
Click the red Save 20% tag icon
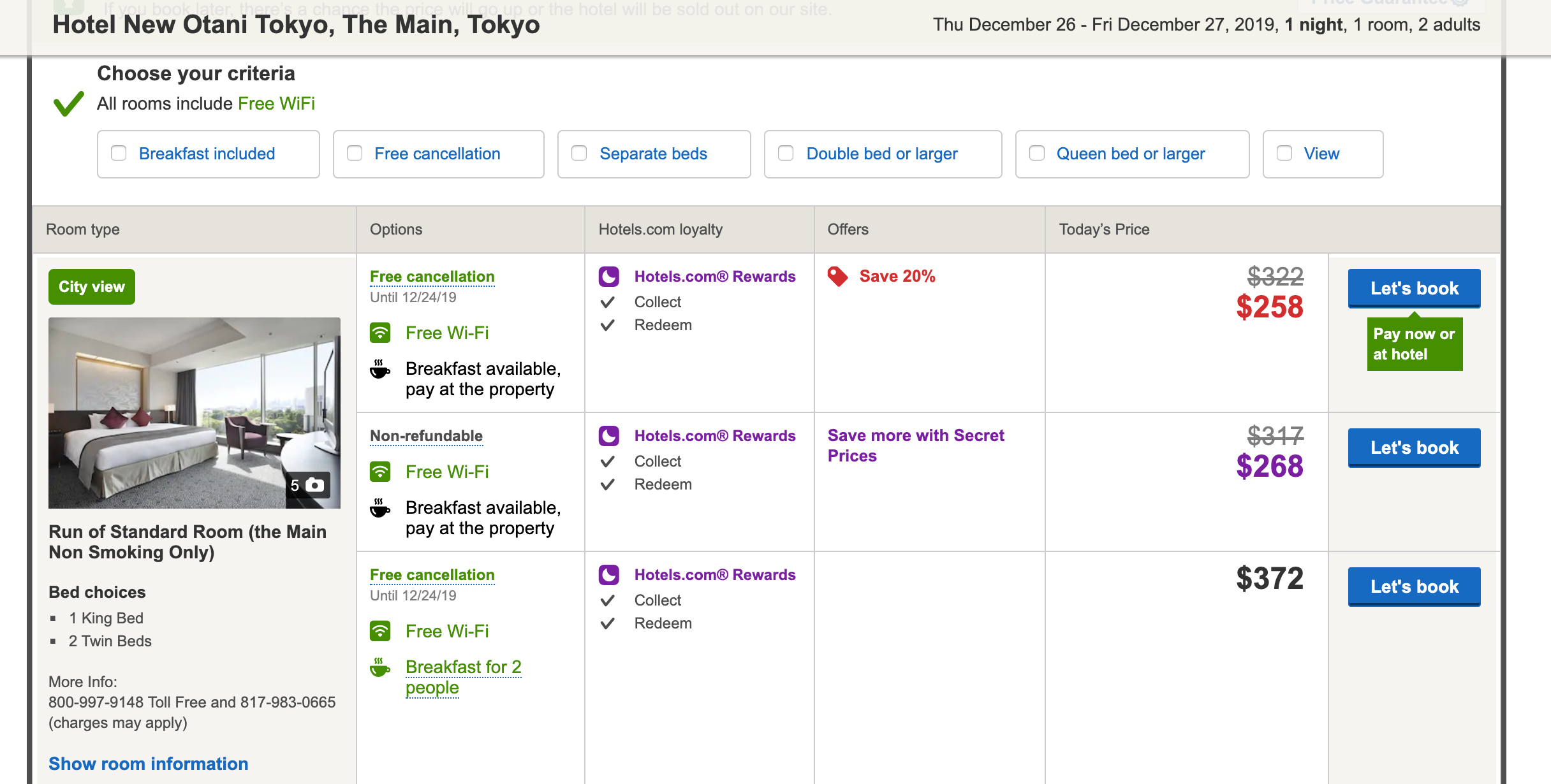pos(837,276)
